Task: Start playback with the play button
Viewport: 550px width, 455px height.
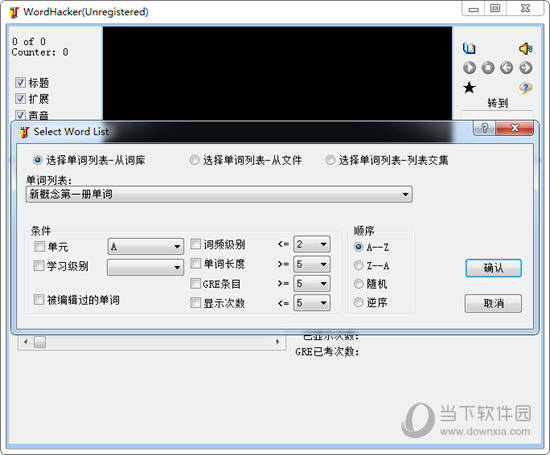Action: pos(469,67)
